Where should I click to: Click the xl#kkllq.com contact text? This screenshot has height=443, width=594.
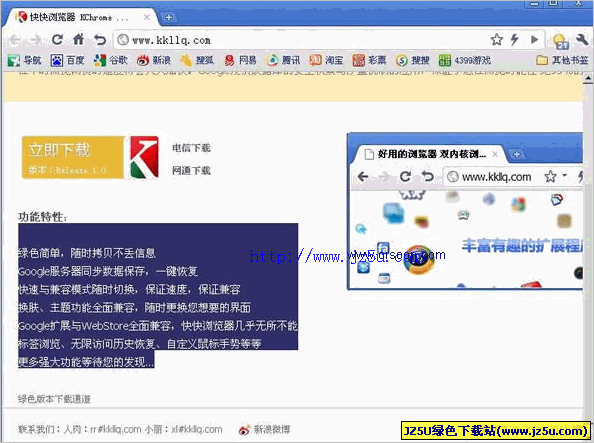click(197, 429)
